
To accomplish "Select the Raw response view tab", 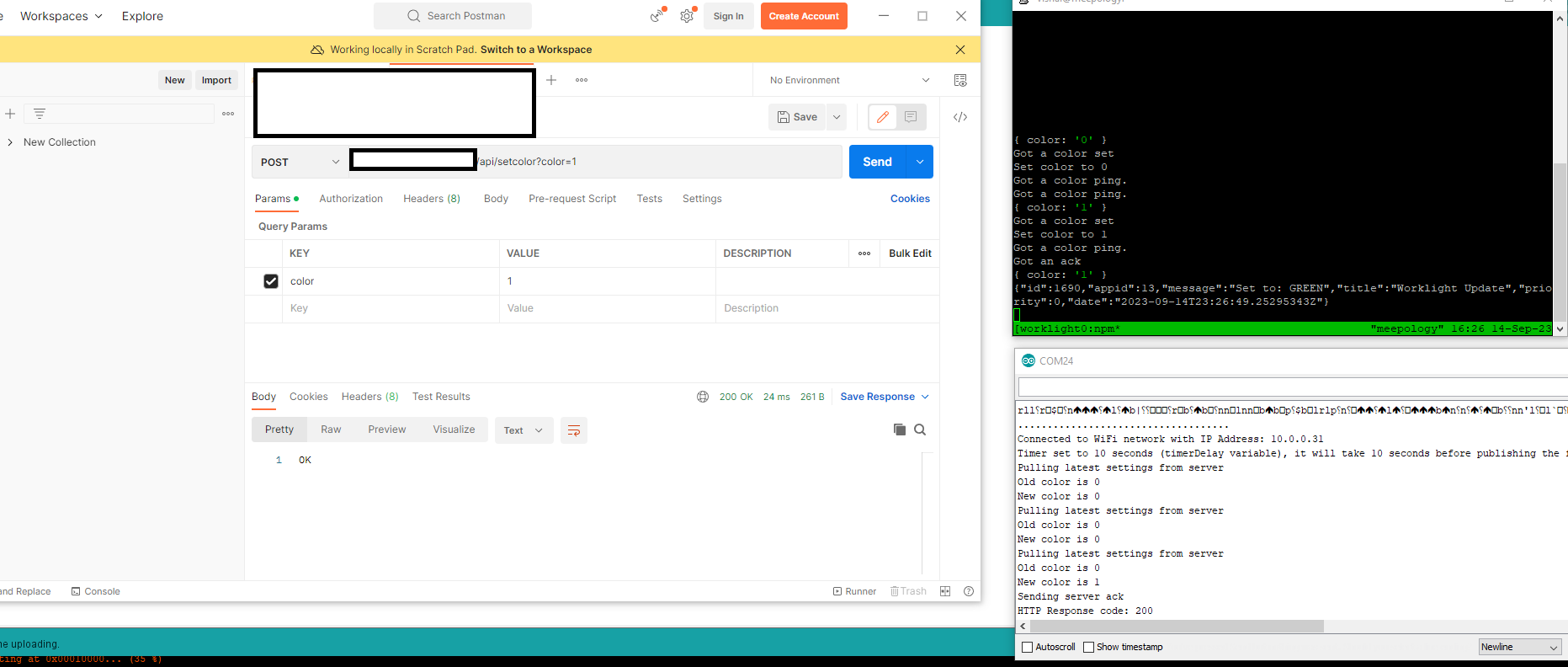I will point(331,430).
